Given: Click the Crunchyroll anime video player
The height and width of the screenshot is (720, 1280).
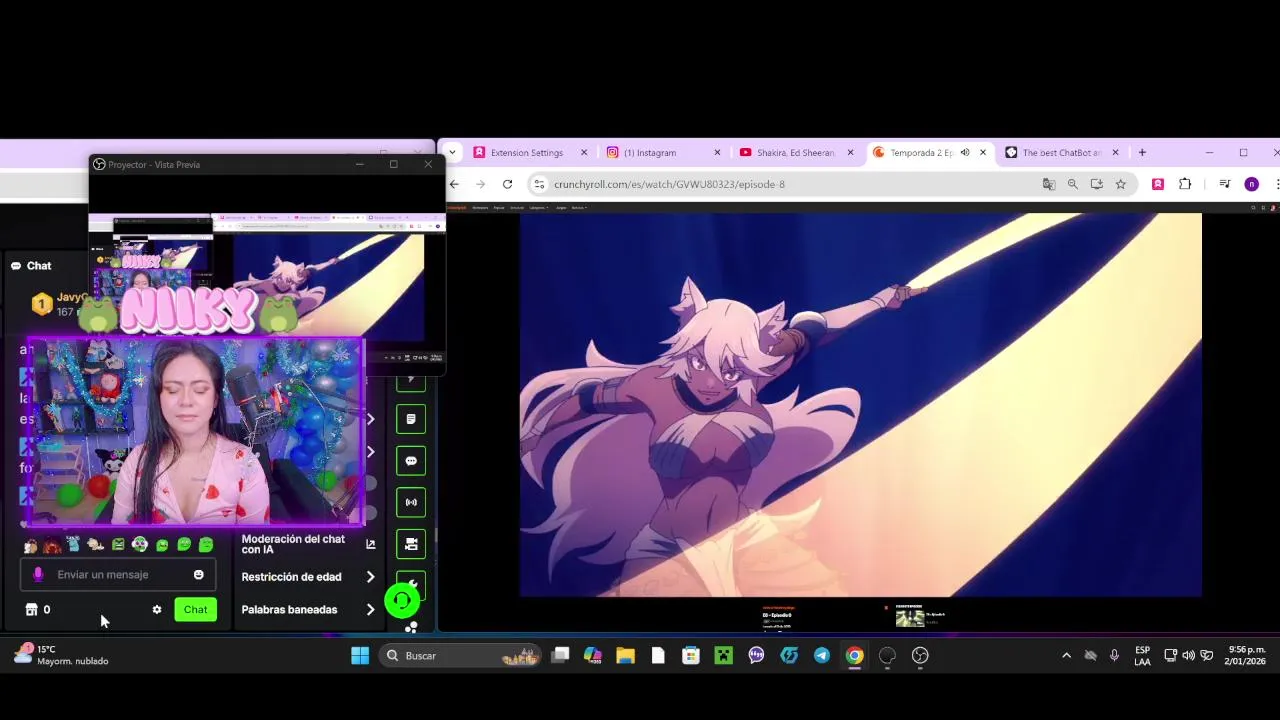Looking at the screenshot, I should (x=860, y=405).
